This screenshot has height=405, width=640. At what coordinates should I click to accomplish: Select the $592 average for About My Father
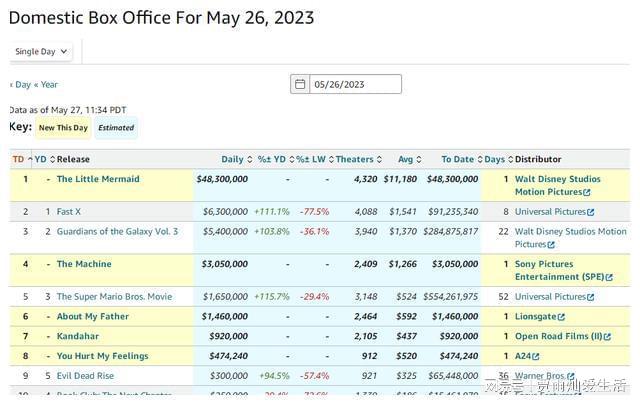[406, 316]
